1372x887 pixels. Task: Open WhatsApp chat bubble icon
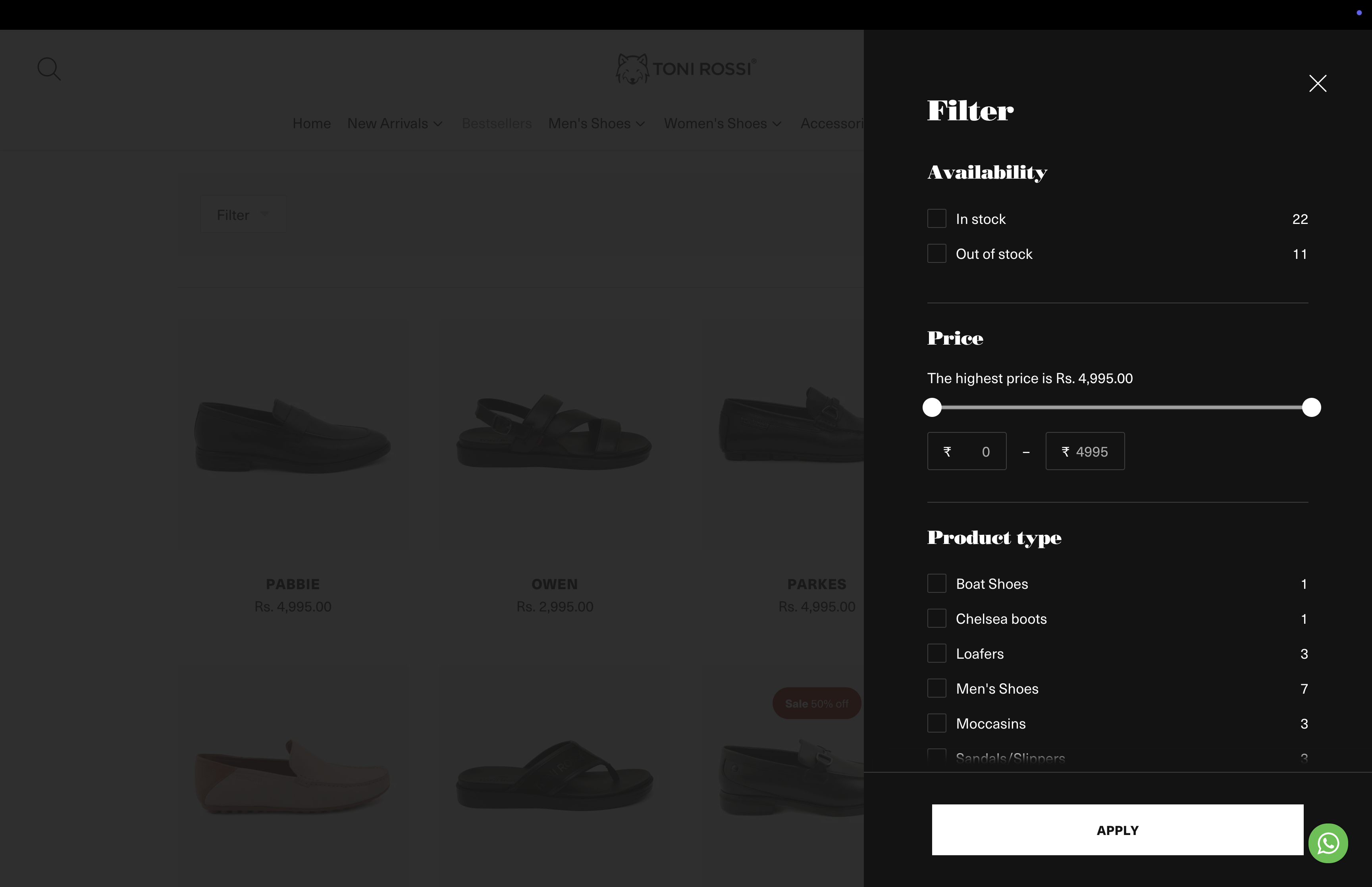click(1328, 843)
